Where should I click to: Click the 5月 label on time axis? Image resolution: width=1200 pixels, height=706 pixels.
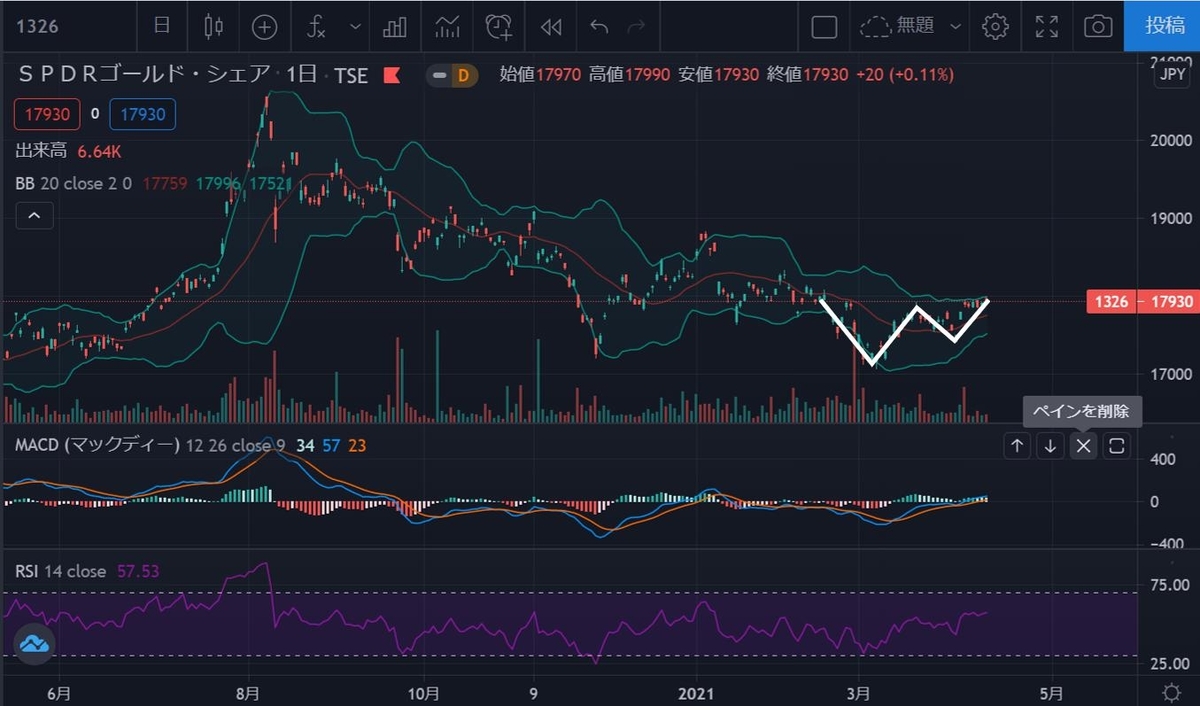tap(1050, 692)
